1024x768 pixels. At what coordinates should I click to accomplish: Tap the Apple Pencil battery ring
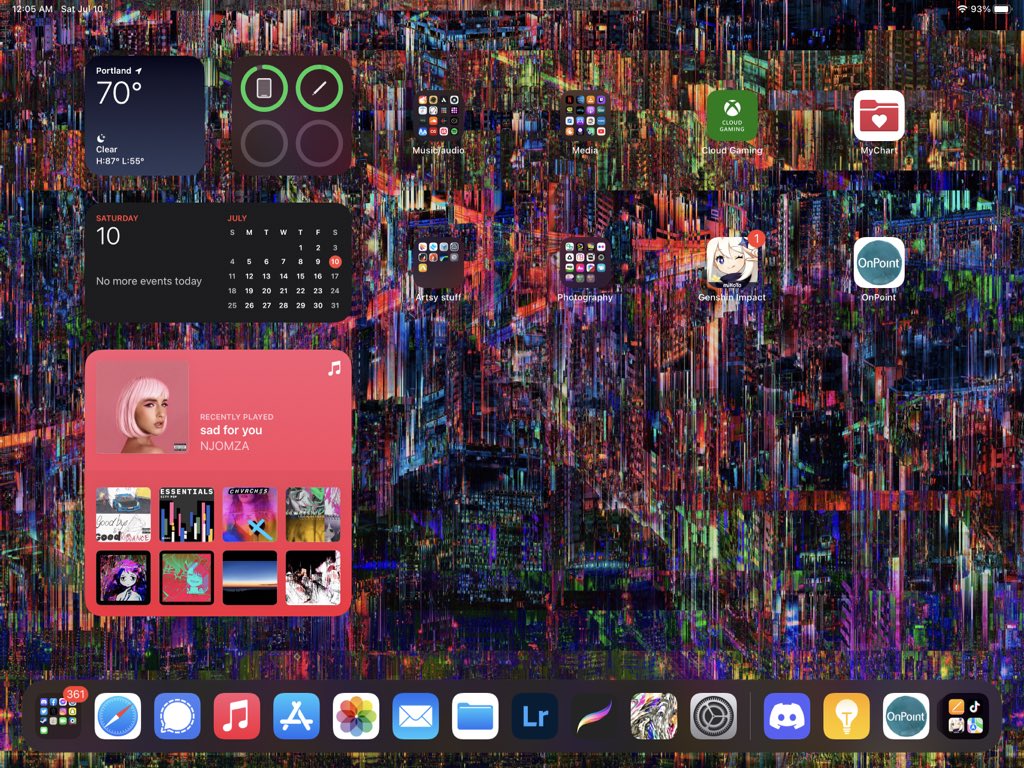click(x=319, y=88)
